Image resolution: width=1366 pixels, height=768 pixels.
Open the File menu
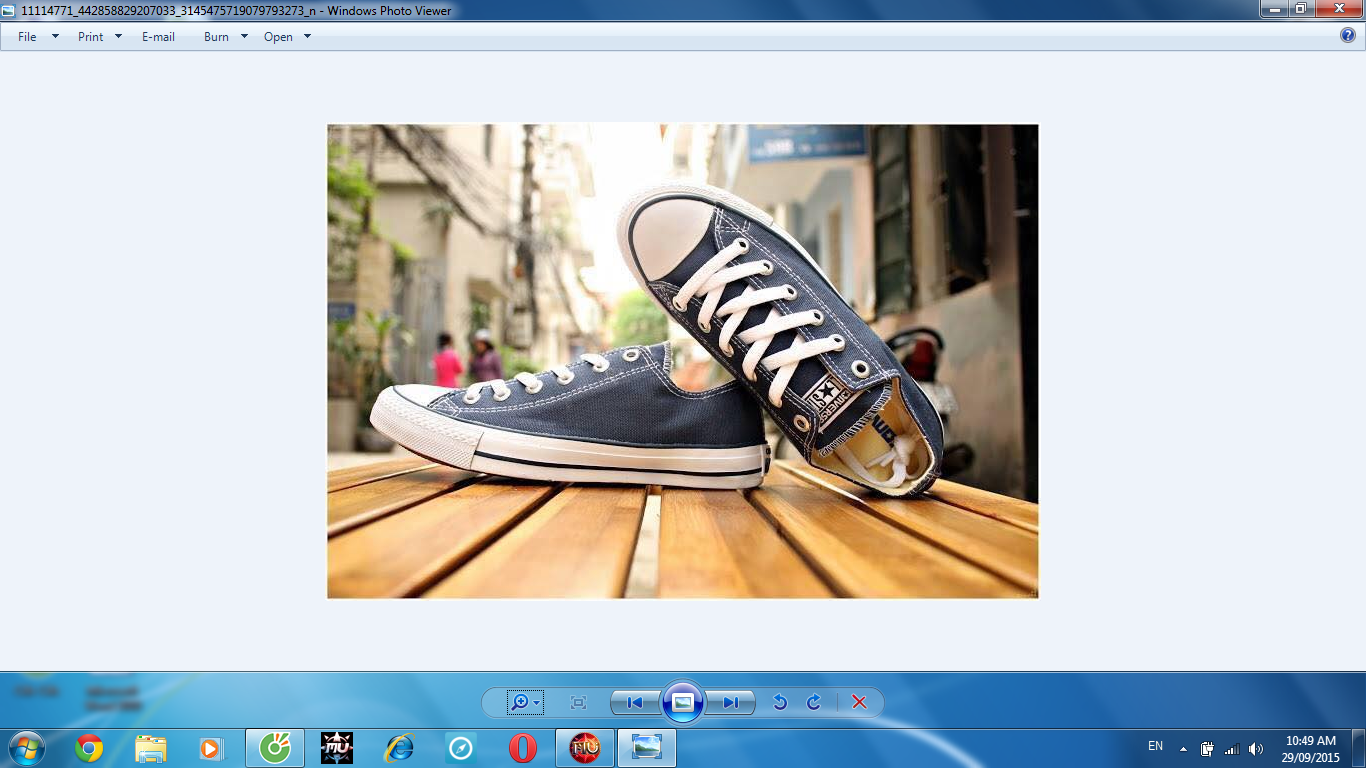(x=27, y=36)
